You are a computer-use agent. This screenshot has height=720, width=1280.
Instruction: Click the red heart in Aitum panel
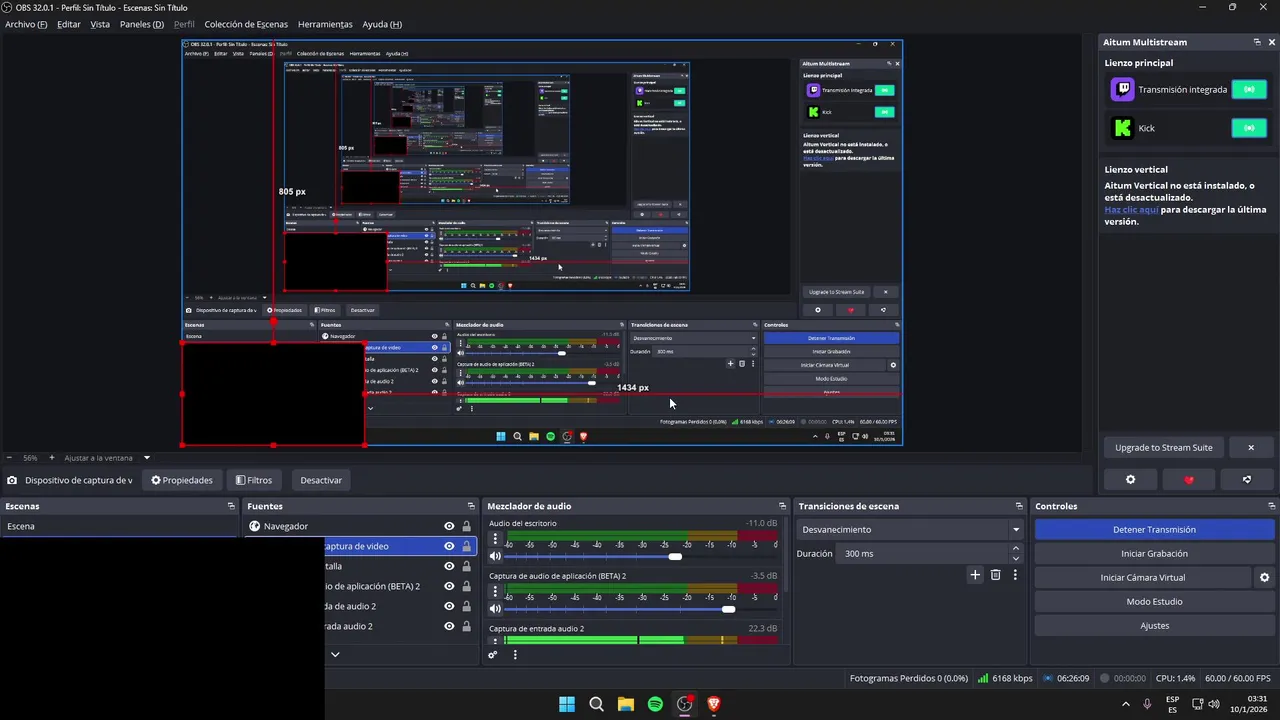[1189, 480]
